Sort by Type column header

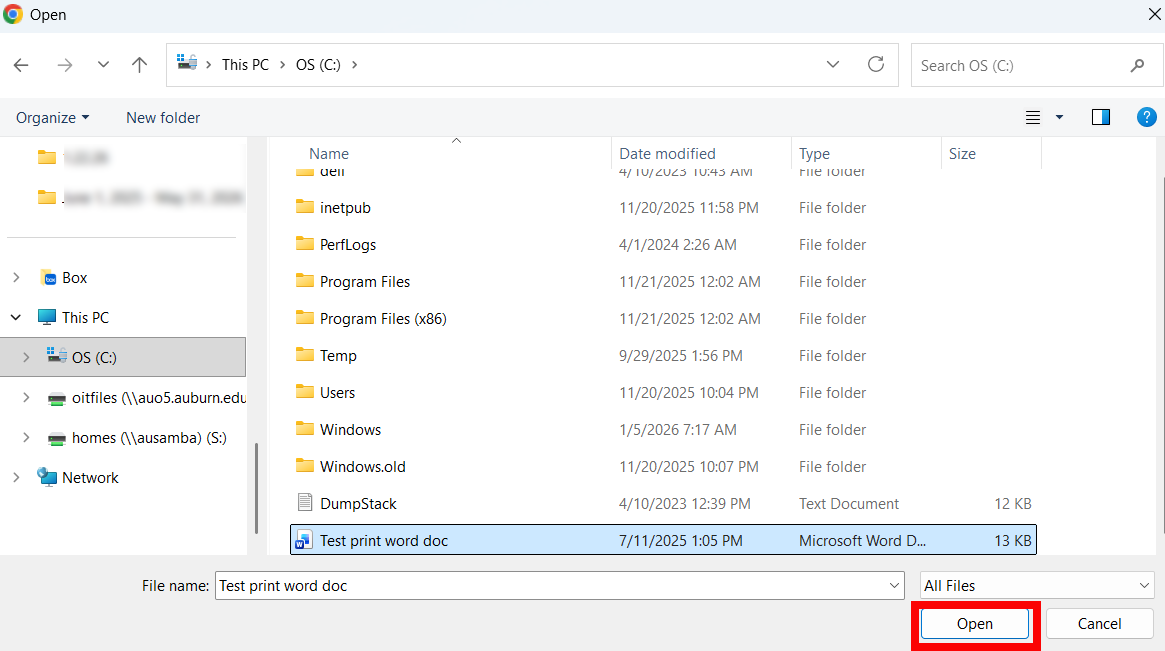point(814,154)
